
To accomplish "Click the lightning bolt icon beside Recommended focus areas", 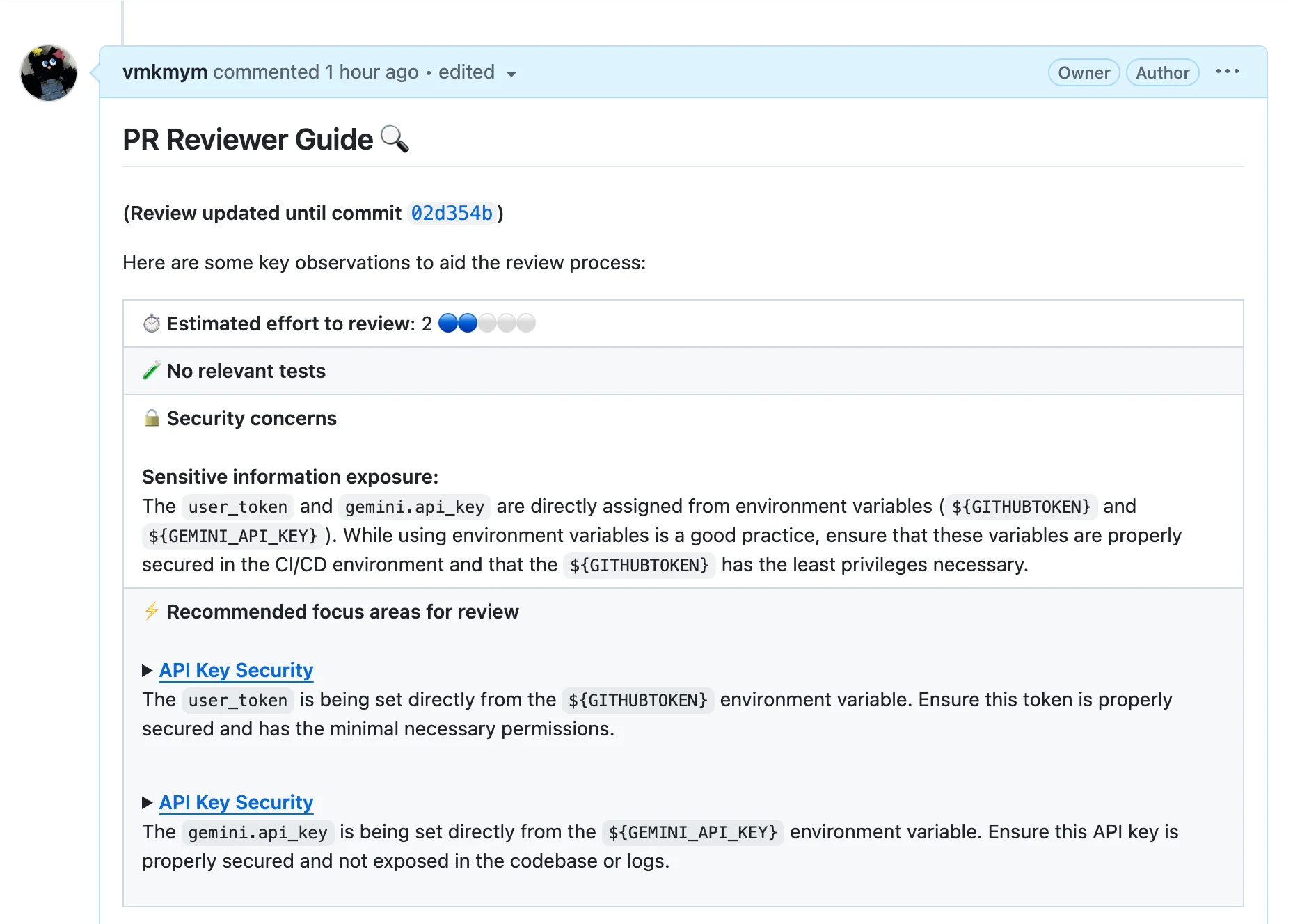I will tap(152, 612).
